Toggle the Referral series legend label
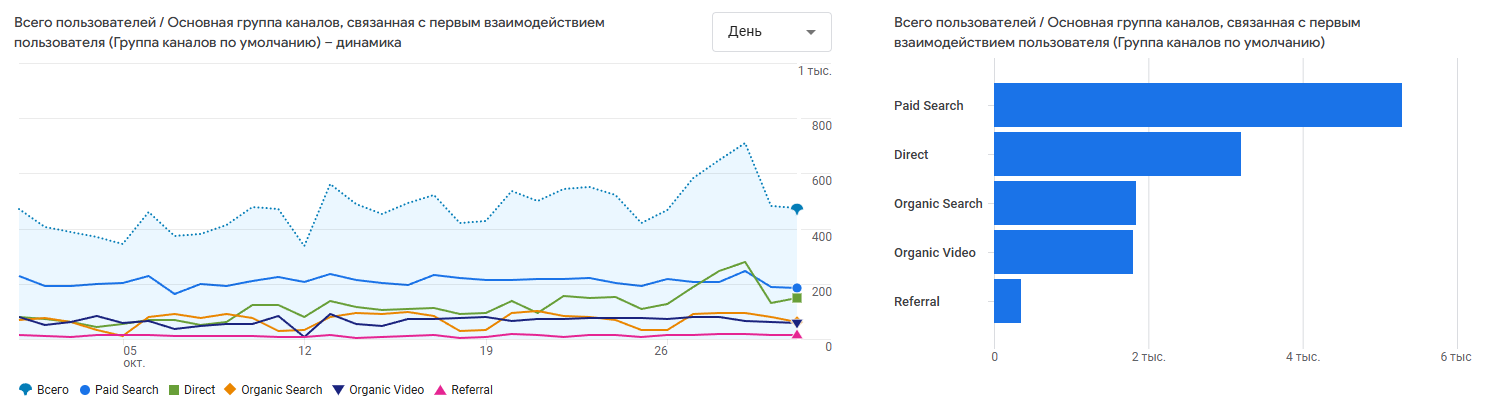 click(472, 390)
